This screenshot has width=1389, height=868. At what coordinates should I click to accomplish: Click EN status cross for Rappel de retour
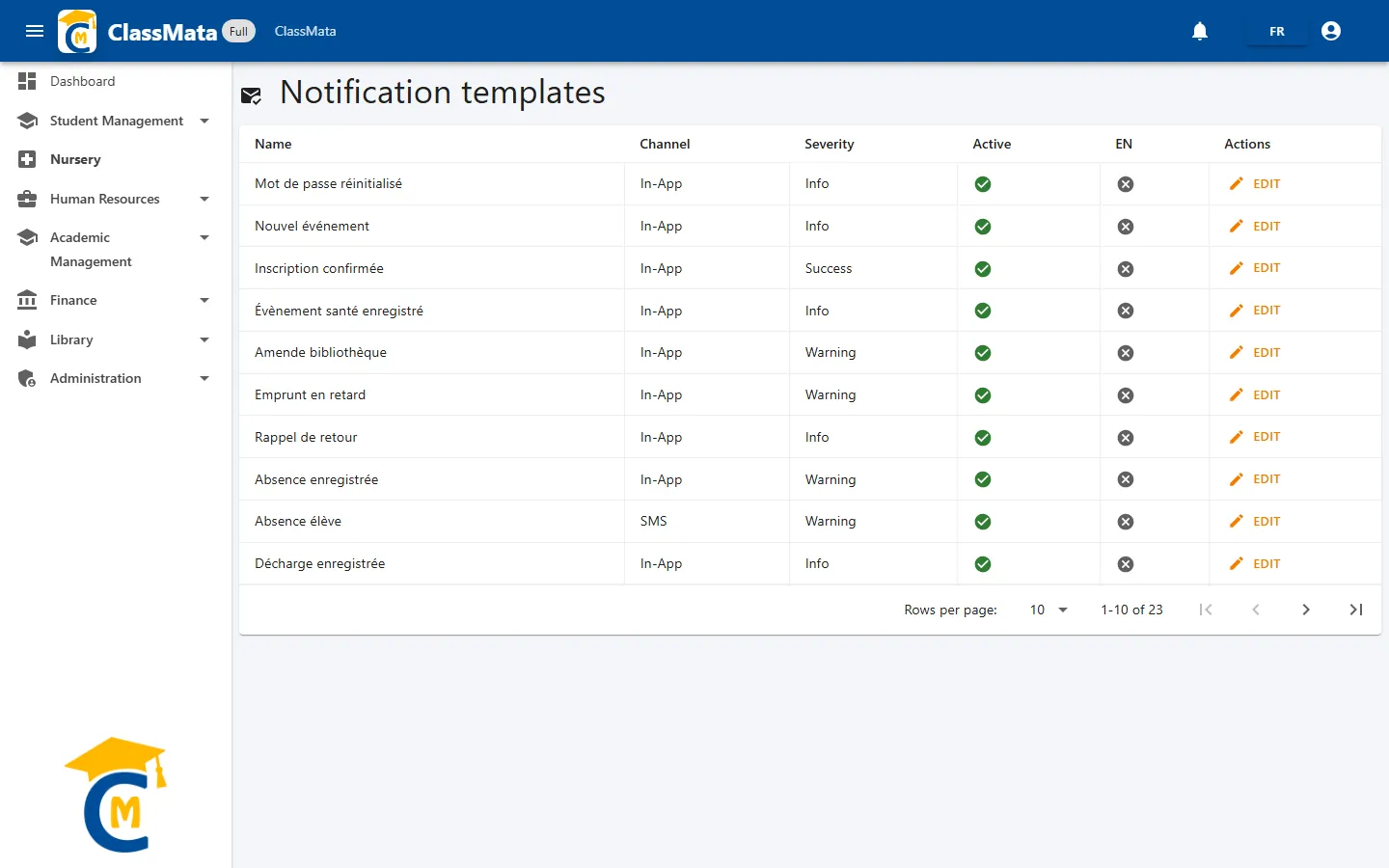pos(1126,438)
